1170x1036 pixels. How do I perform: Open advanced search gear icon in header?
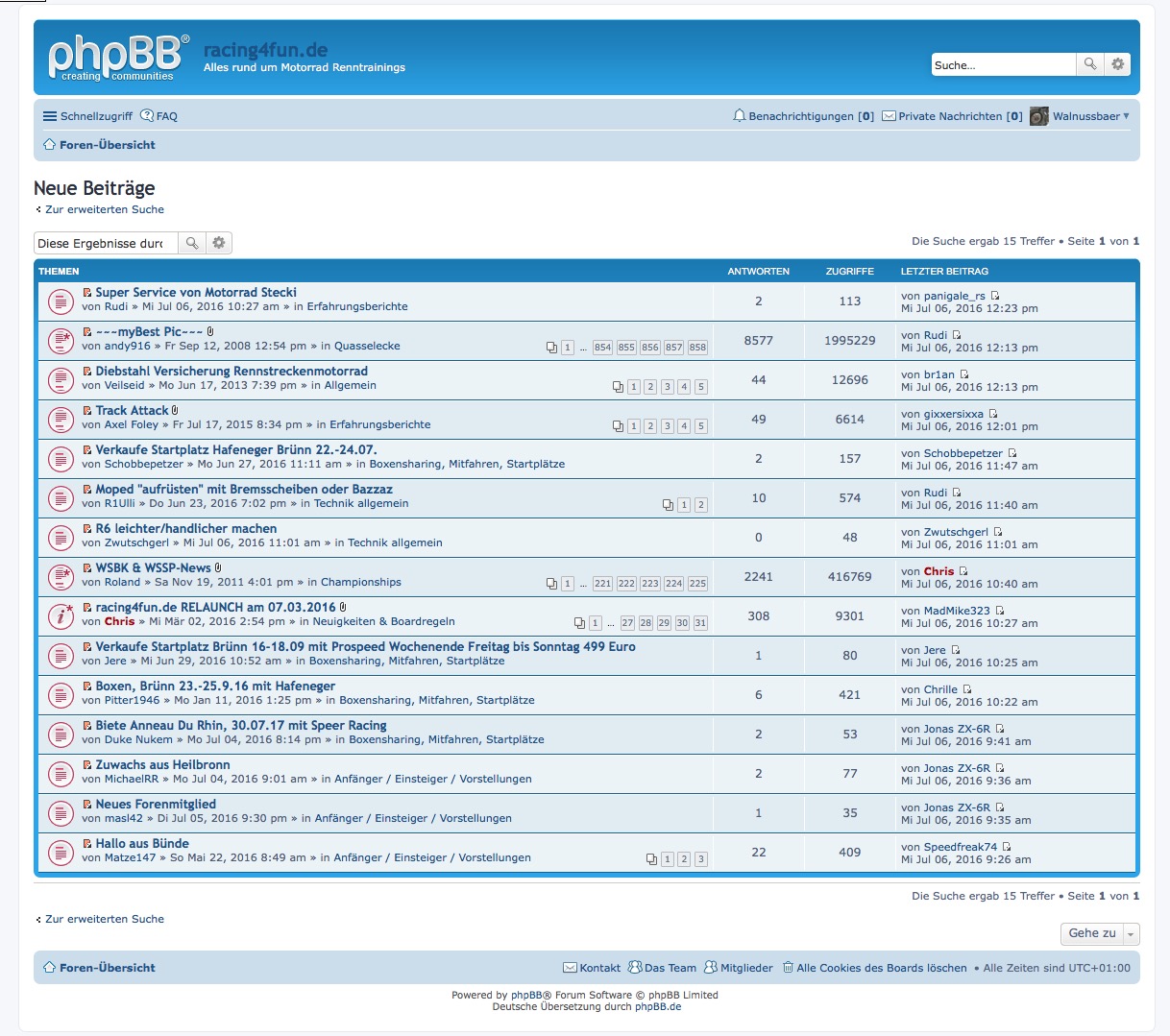pos(1117,64)
